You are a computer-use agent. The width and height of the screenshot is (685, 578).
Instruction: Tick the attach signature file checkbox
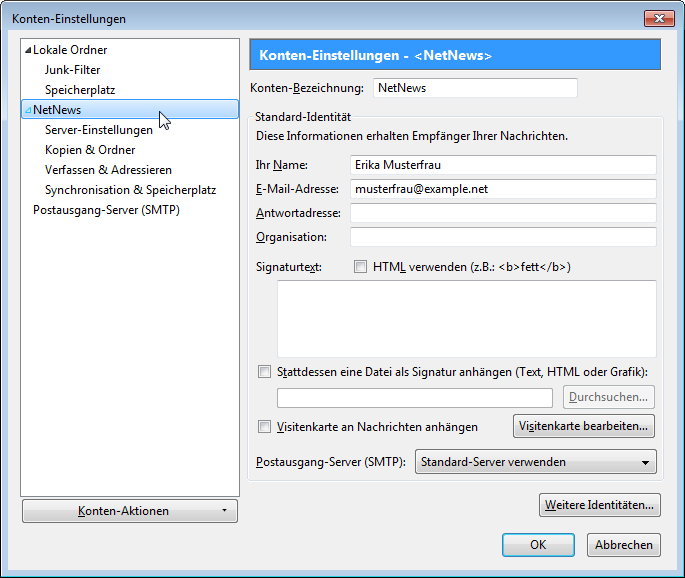pos(265,372)
